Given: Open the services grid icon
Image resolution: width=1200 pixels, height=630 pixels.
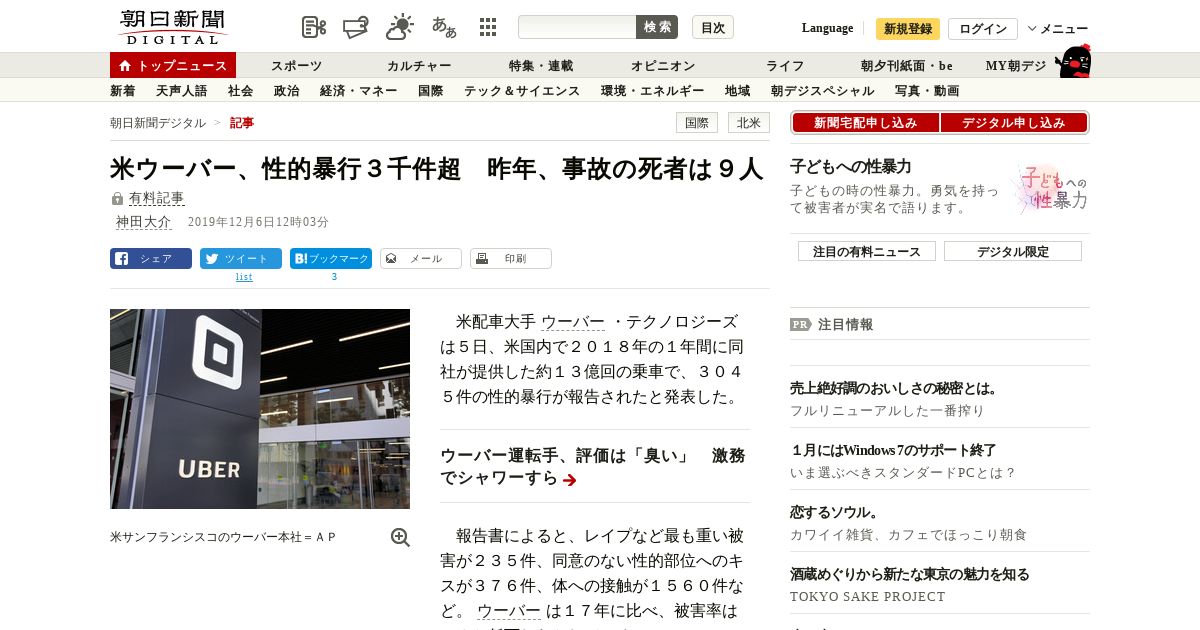Looking at the screenshot, I should point(488,27).
